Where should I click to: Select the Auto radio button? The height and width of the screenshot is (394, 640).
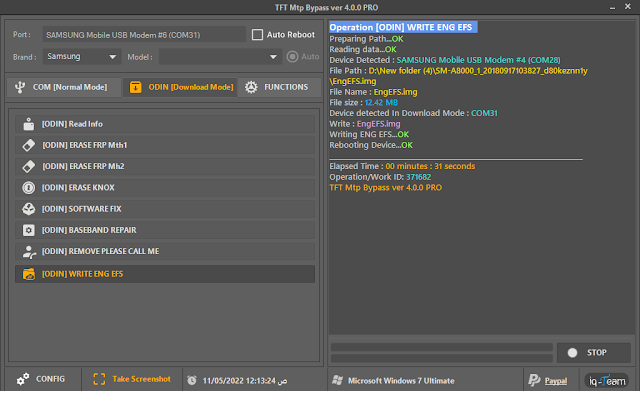pyautogui.click(x=292, y=57)
